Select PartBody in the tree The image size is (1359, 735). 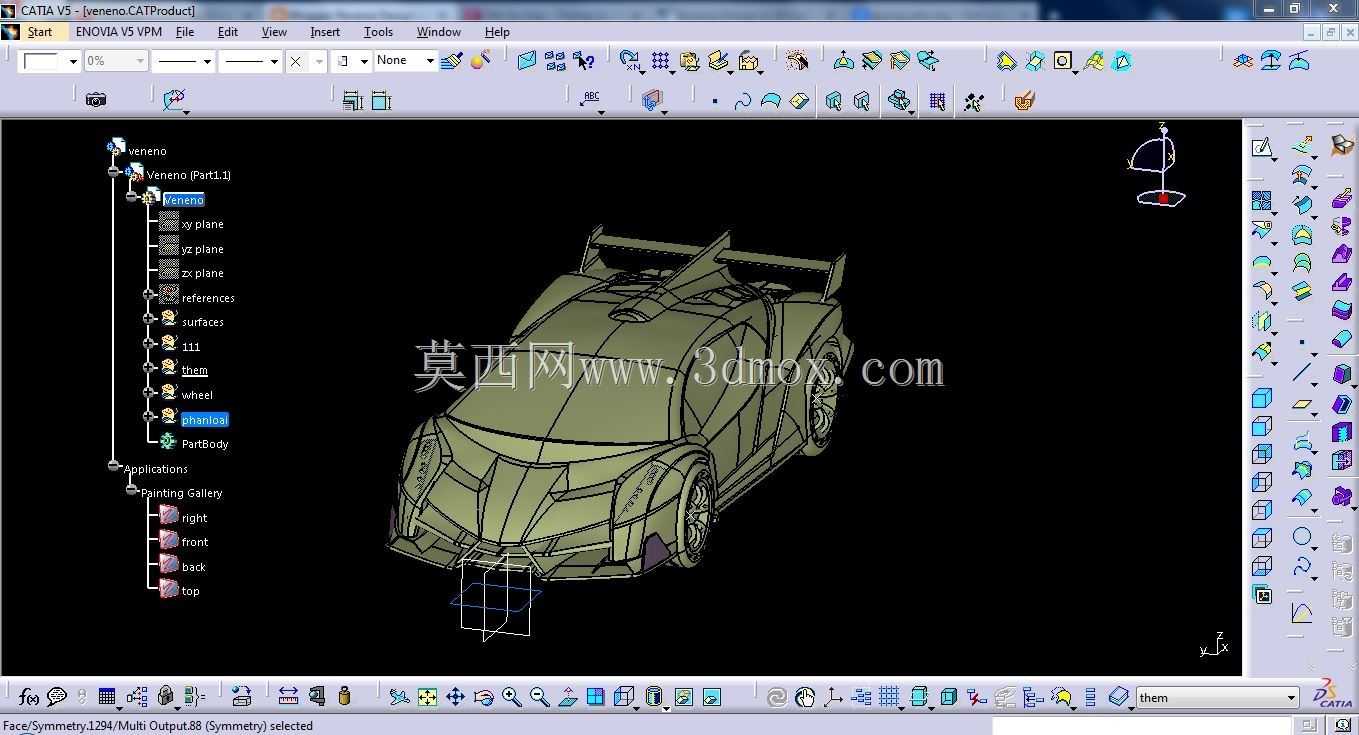click(x=205, y=444)
